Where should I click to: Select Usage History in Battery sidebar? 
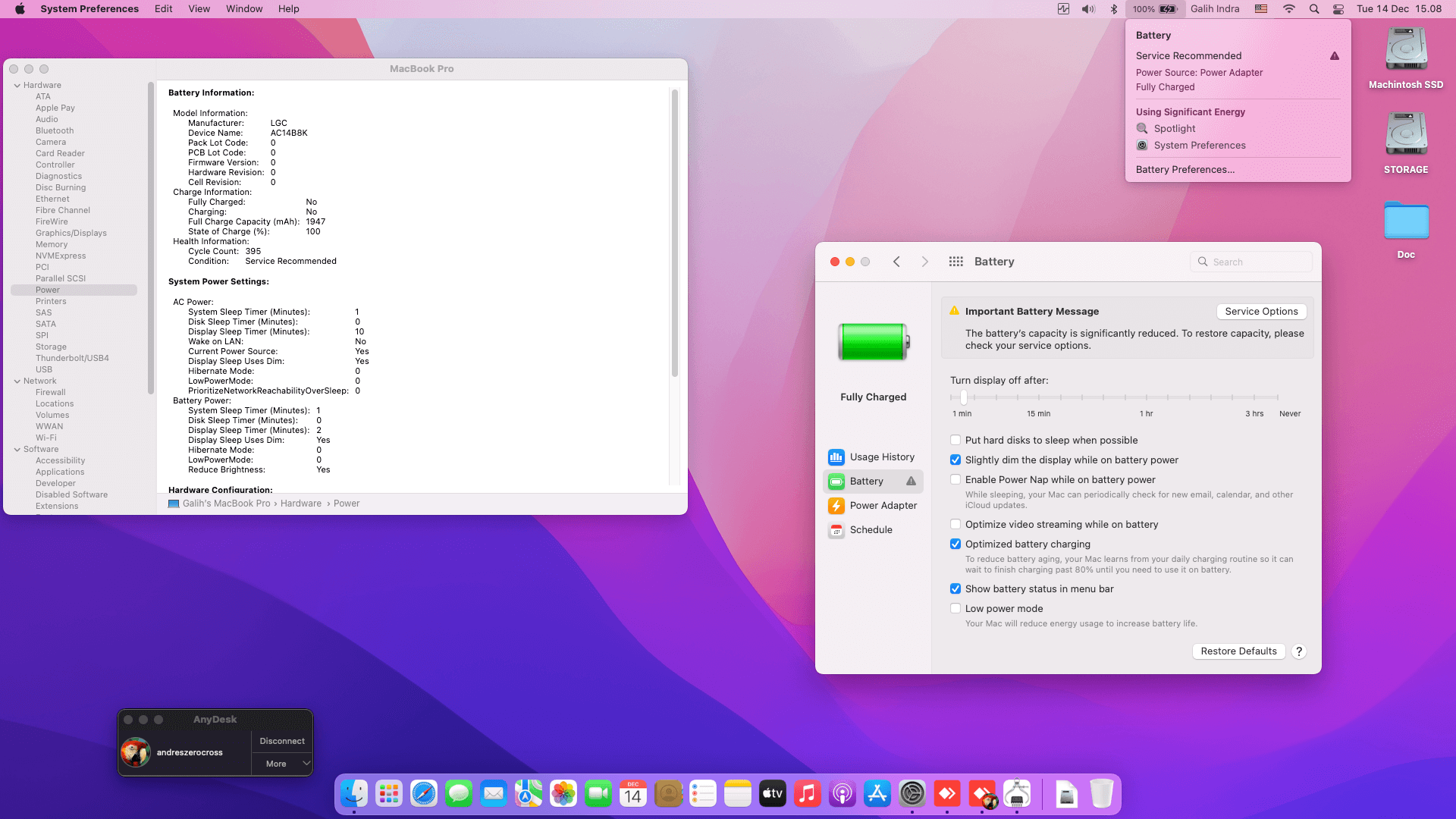(x=873, y=457)
